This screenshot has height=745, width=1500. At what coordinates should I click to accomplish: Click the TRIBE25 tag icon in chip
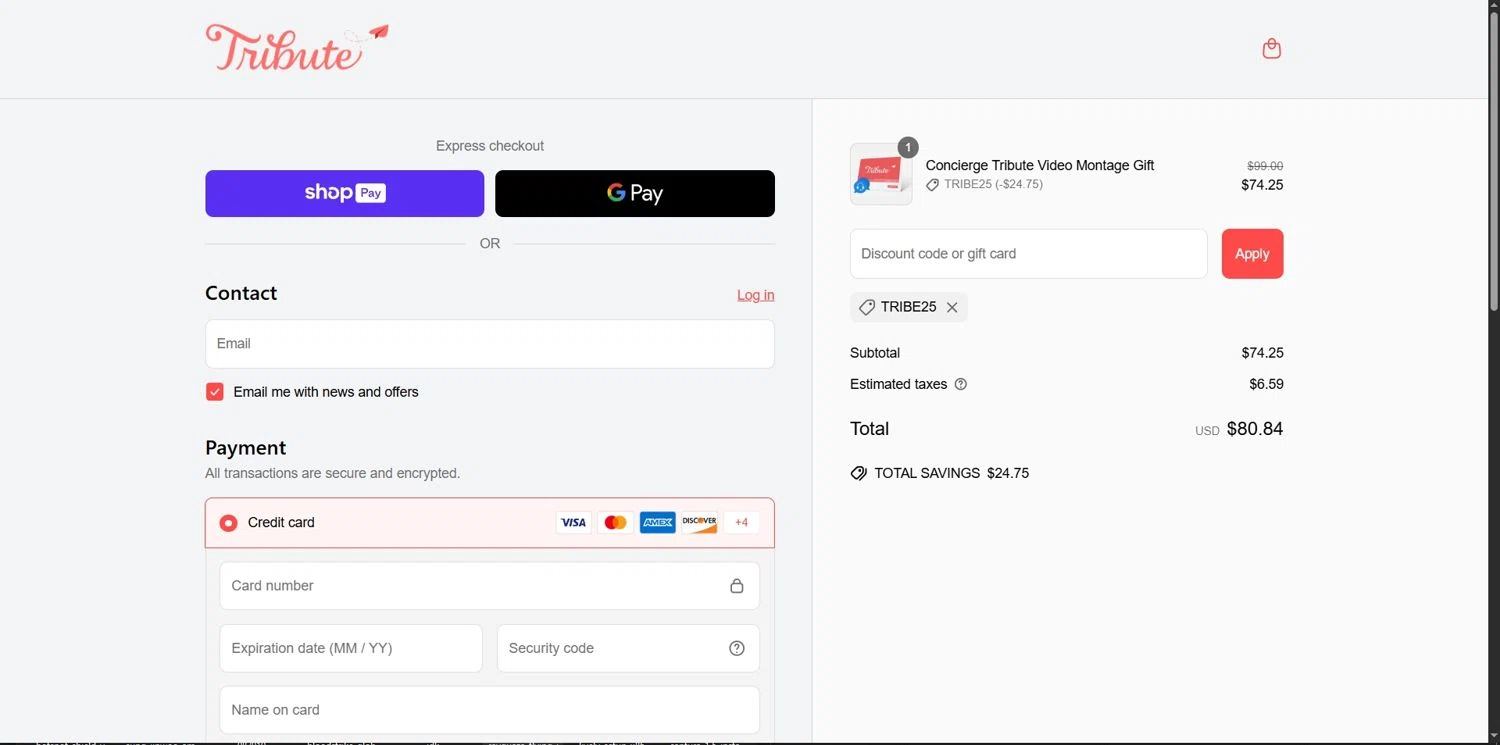tap(867, 307)
